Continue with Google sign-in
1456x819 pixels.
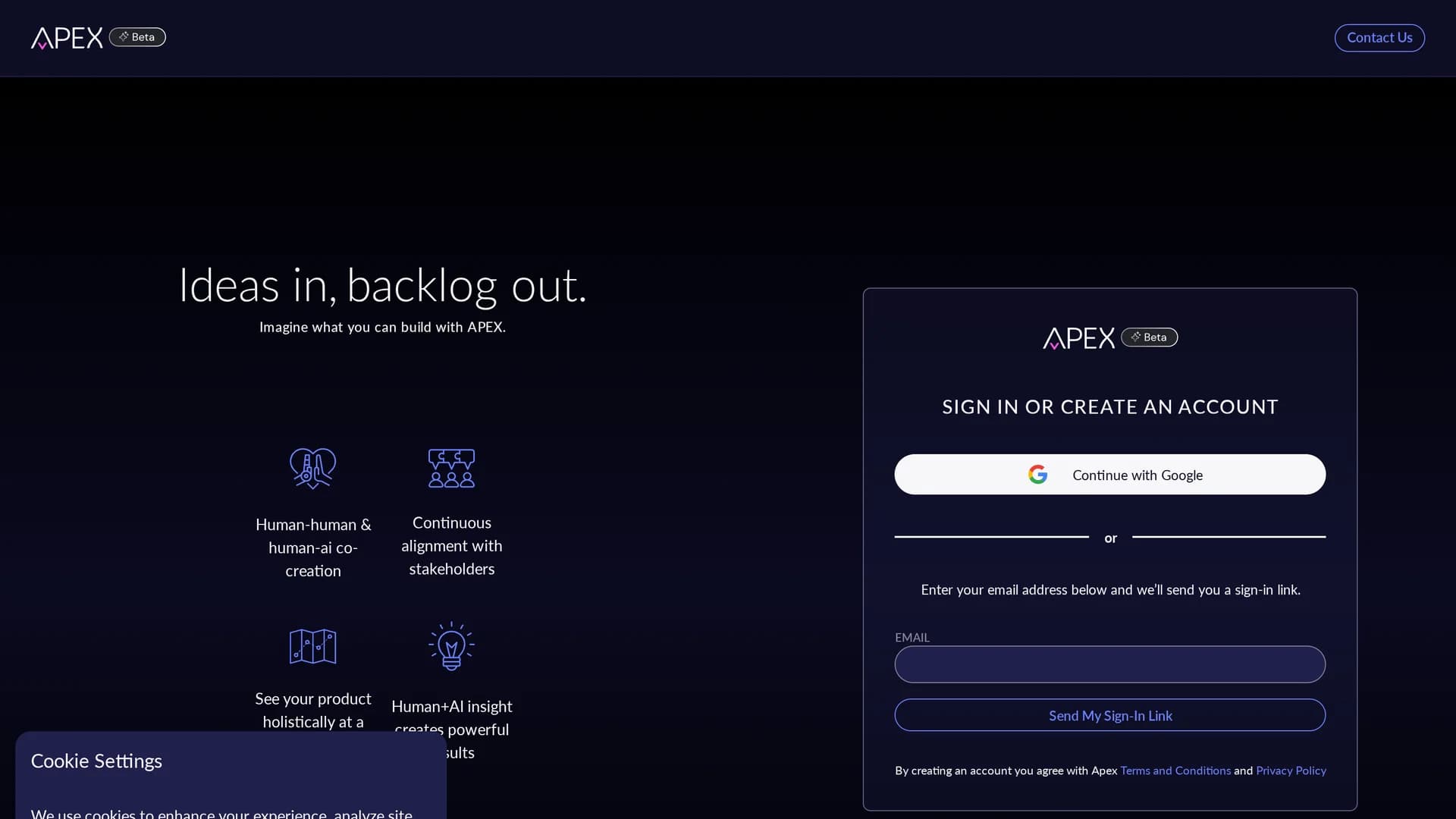[x=1110, y=475]
